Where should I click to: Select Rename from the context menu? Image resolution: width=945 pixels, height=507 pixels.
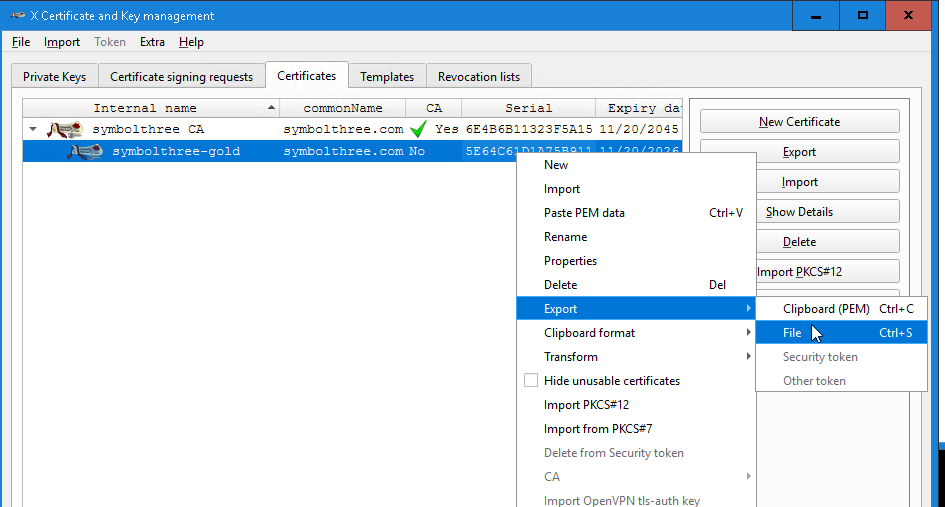(565, 237)
